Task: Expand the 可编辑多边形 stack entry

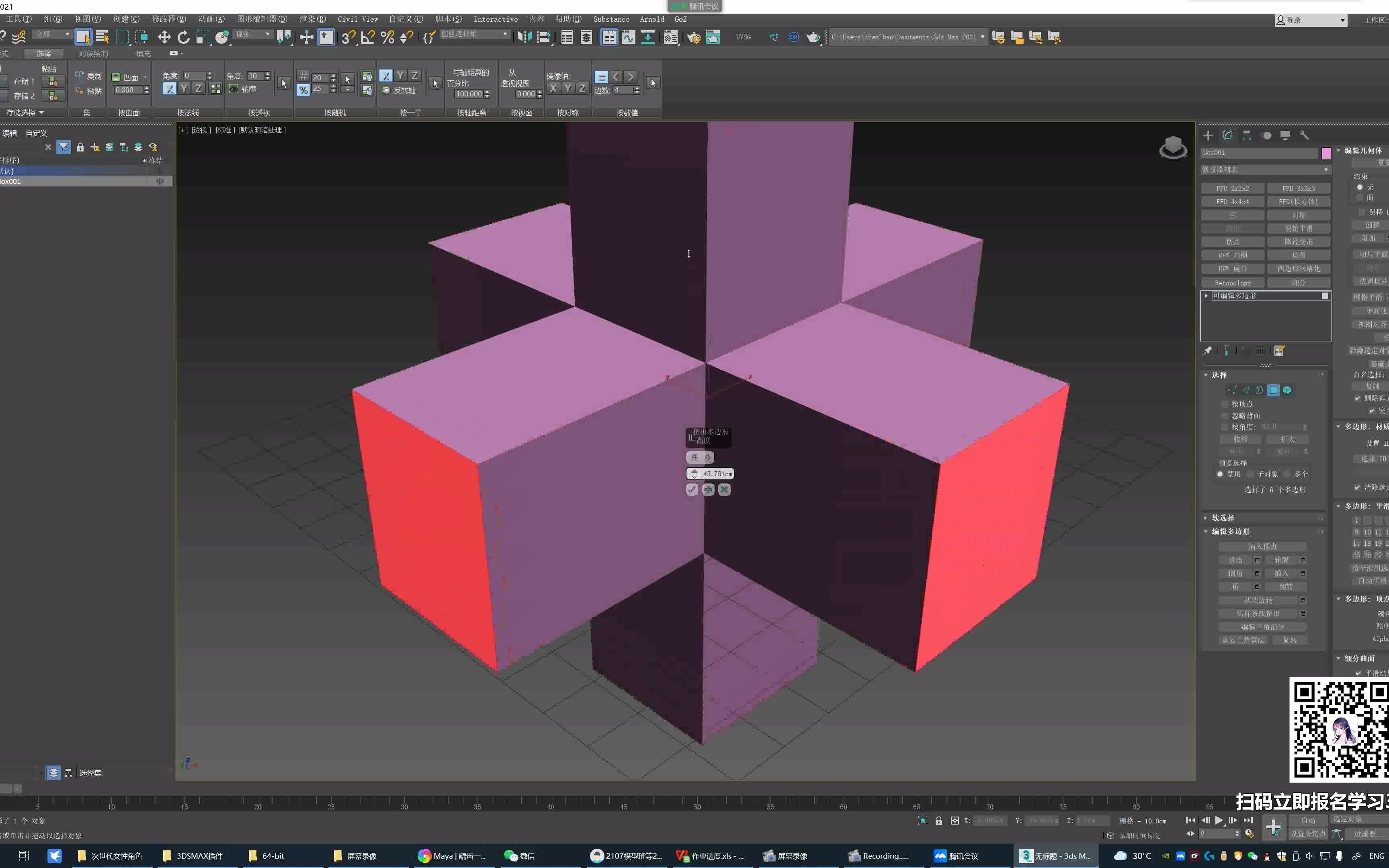Action: click(x=1206, y=296)
